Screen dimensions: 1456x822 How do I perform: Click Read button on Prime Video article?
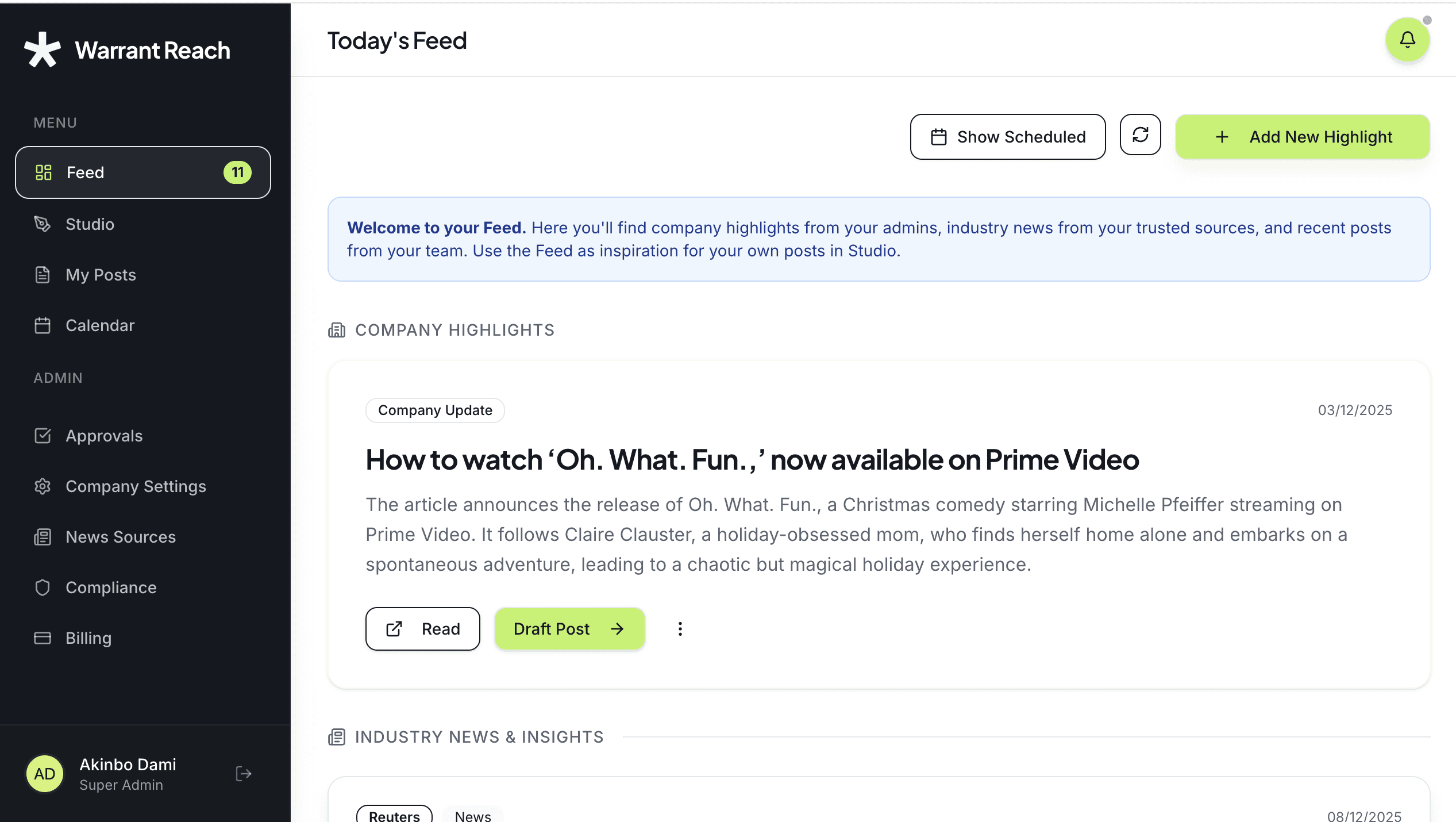coord(422,629)
